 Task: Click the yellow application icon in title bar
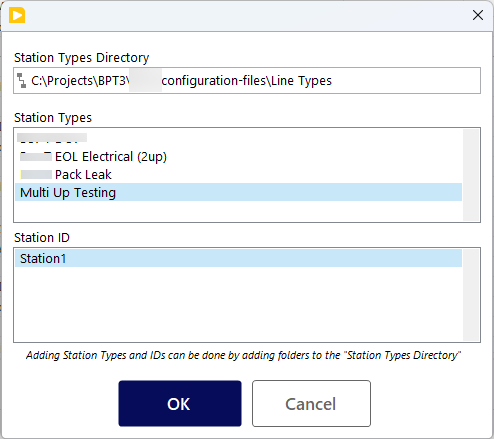(x=17, y=15)
